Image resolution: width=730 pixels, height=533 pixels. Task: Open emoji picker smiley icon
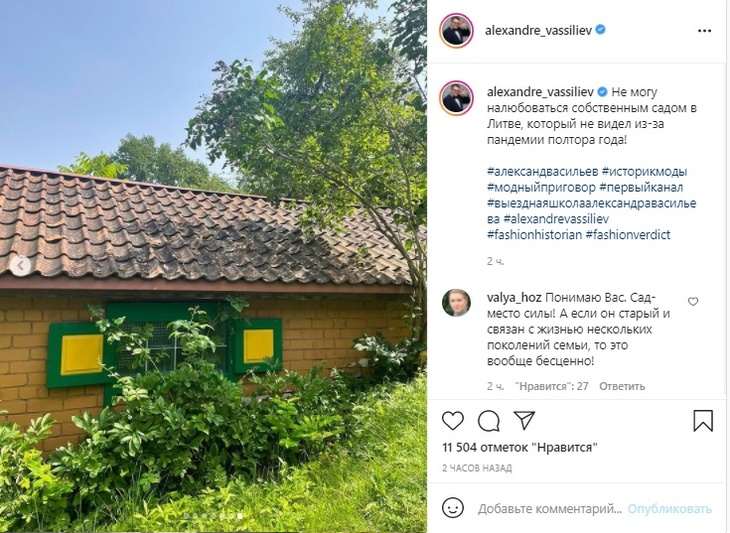453,508
